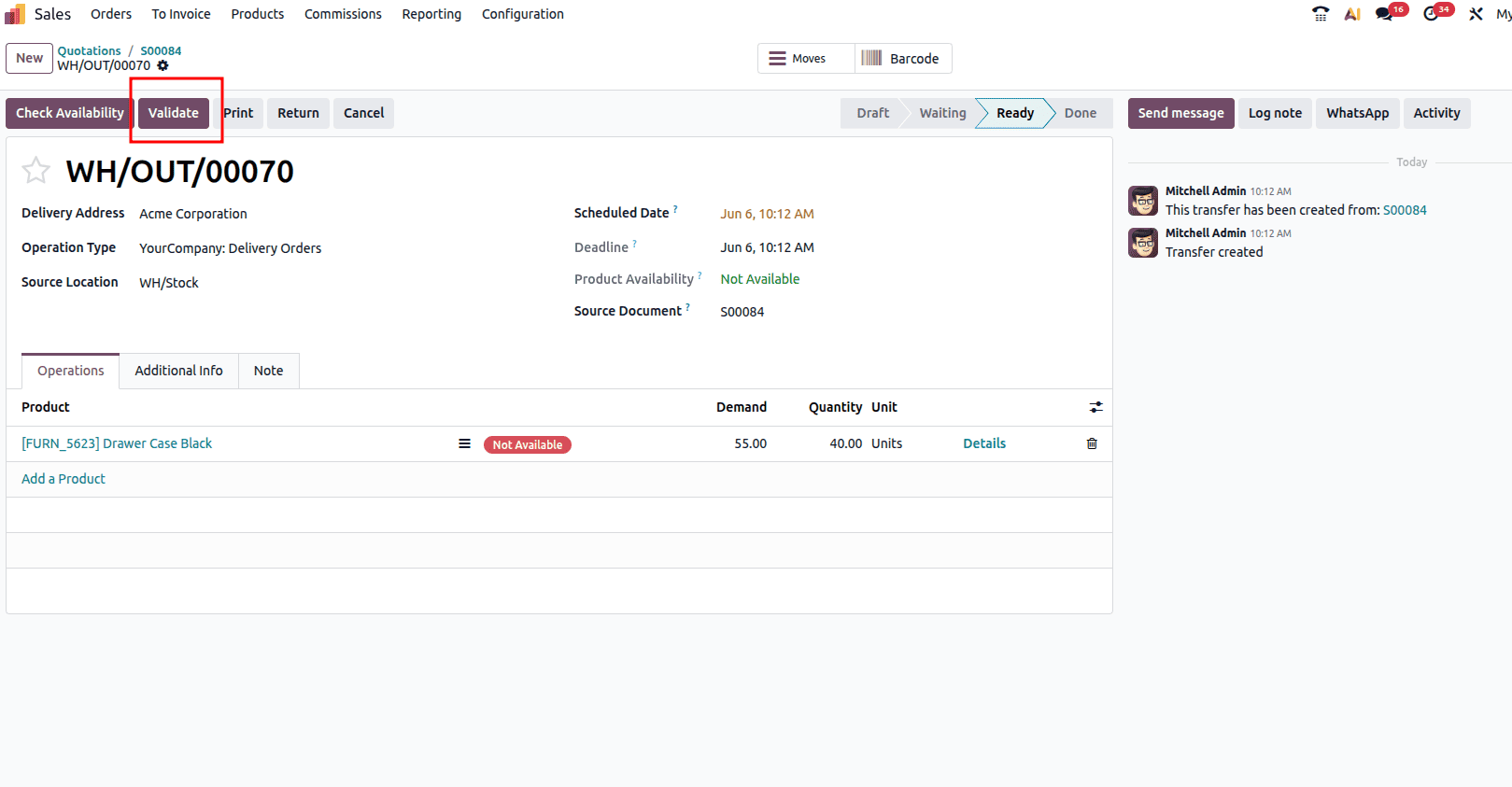This screenshot has width=1512, height=787.
Task: Open the To Invoice menu
Action: [181, 14]
